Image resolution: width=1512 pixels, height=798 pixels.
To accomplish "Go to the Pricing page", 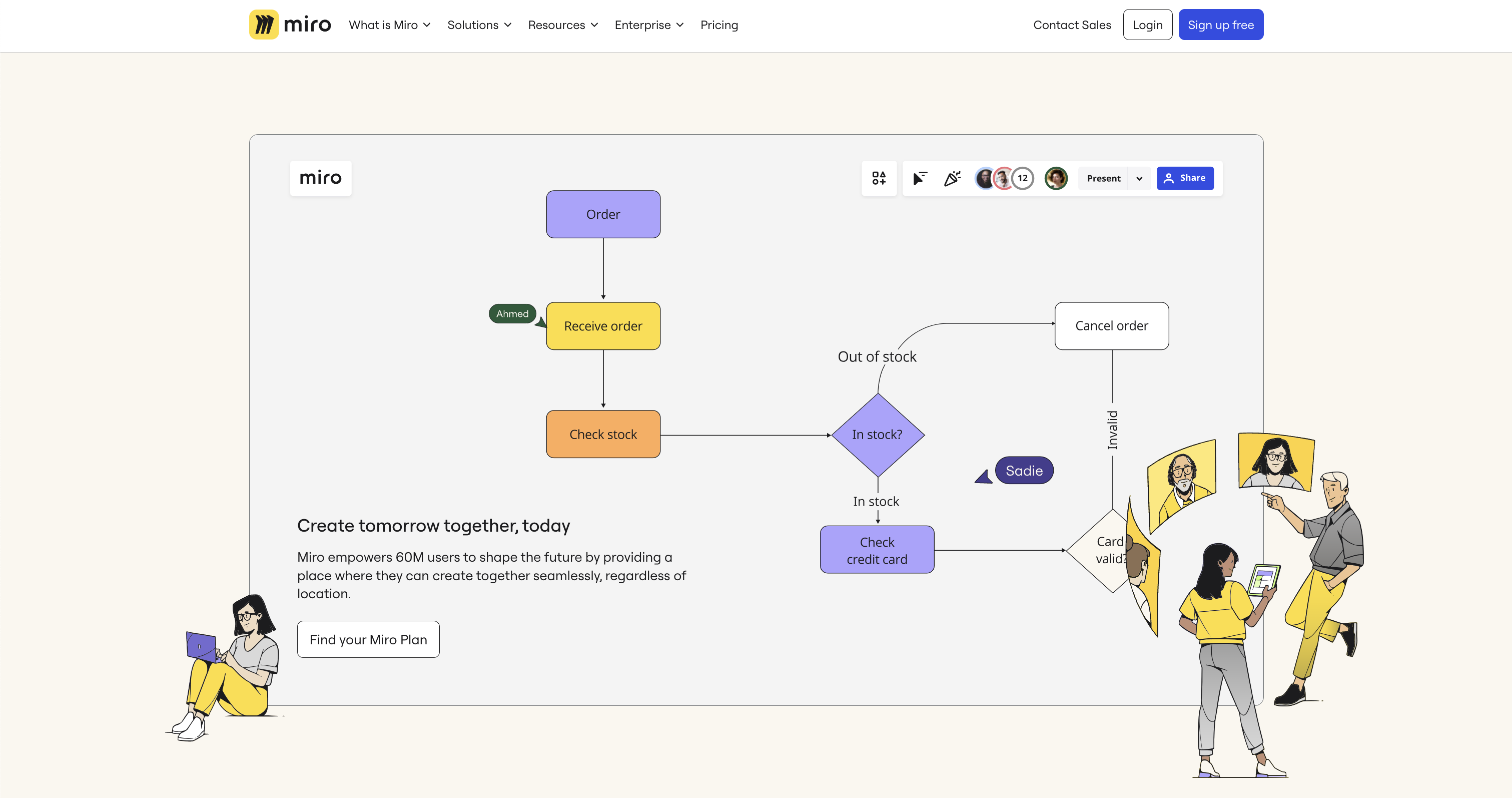I will [719, 25].
